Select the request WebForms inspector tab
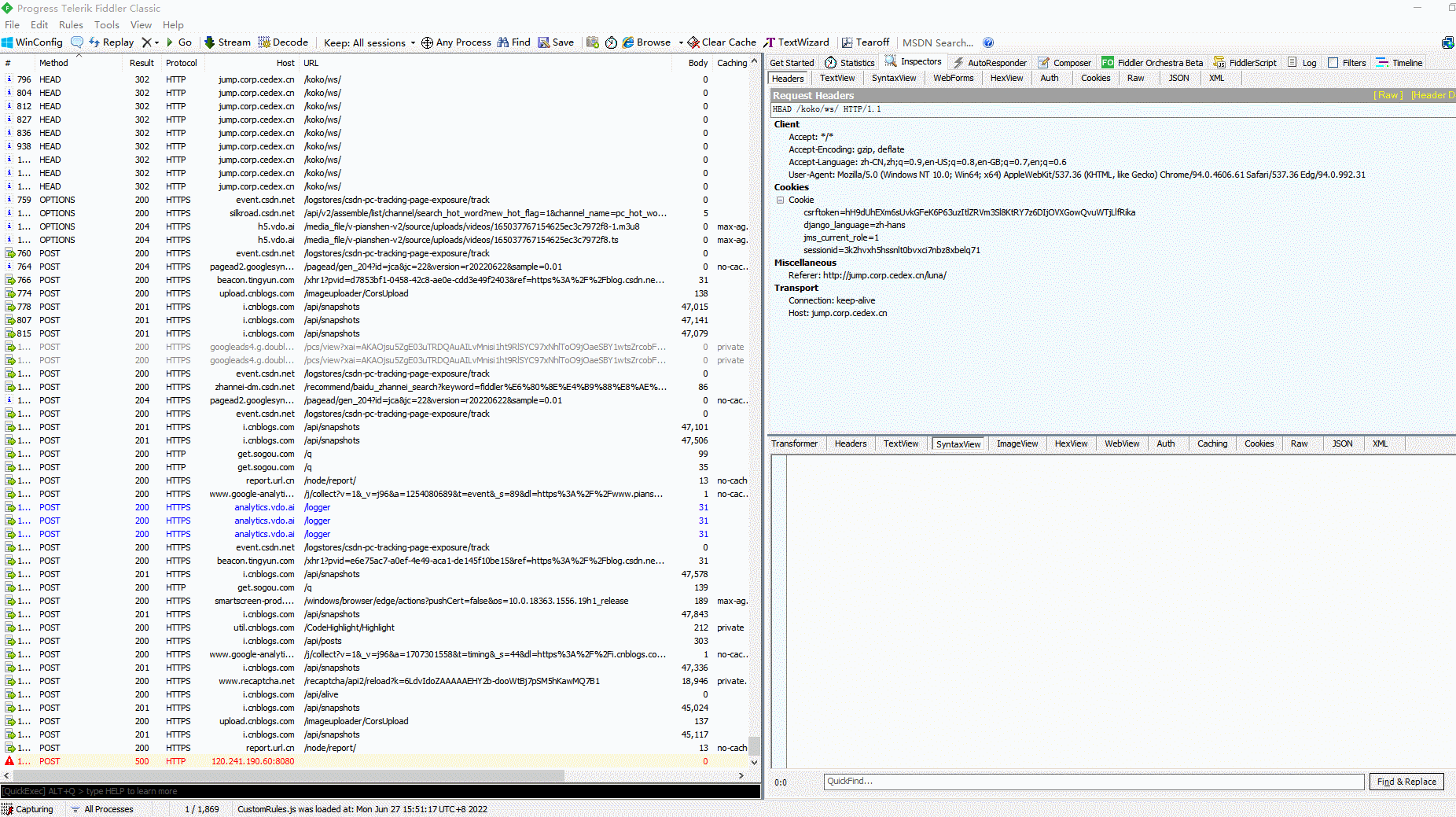The image size is (1456, 817). pos(953,78)
